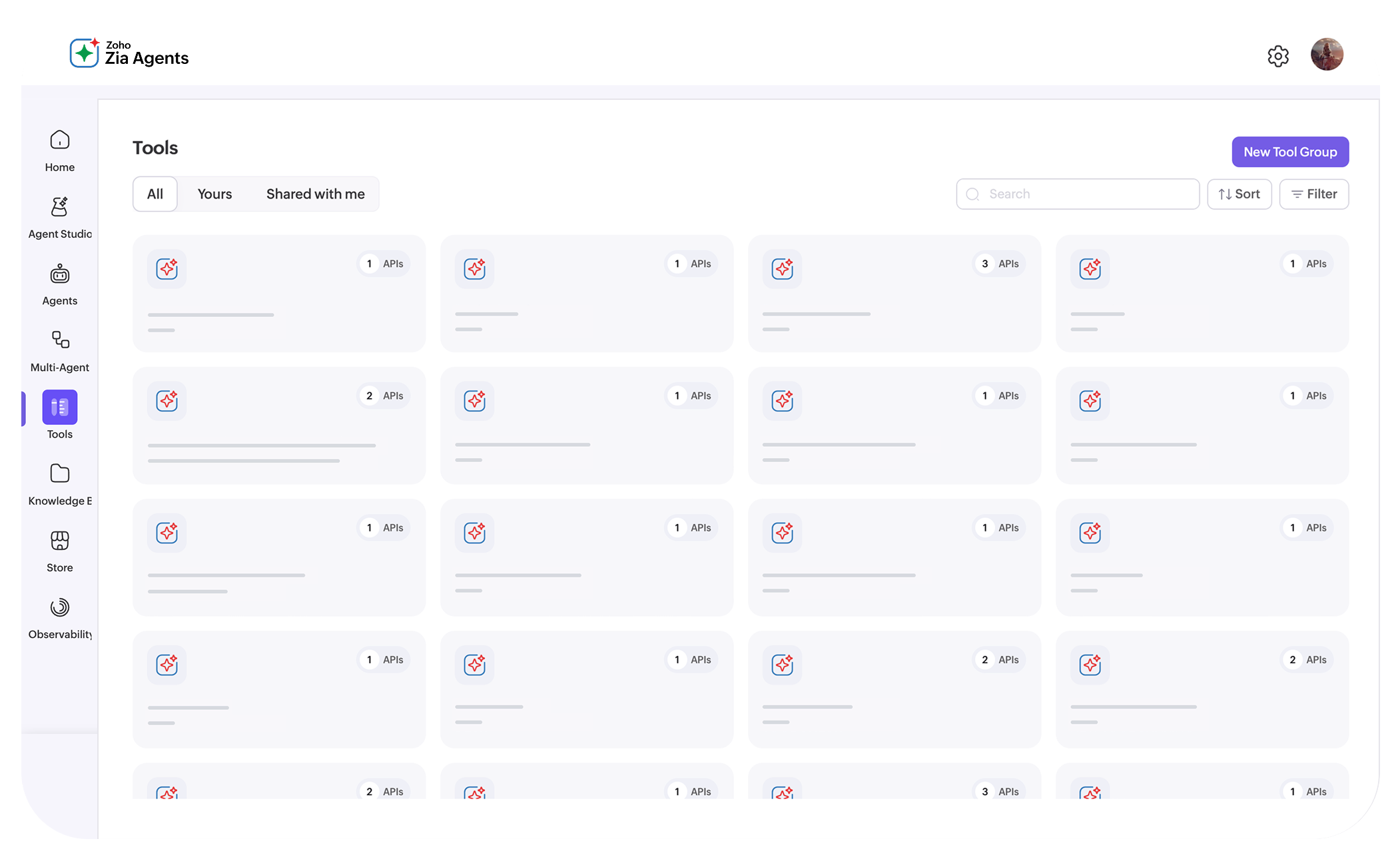1400x859 pixels.
Task: Click the 2 APIs badge on a tool card
Action: [384, 395]
